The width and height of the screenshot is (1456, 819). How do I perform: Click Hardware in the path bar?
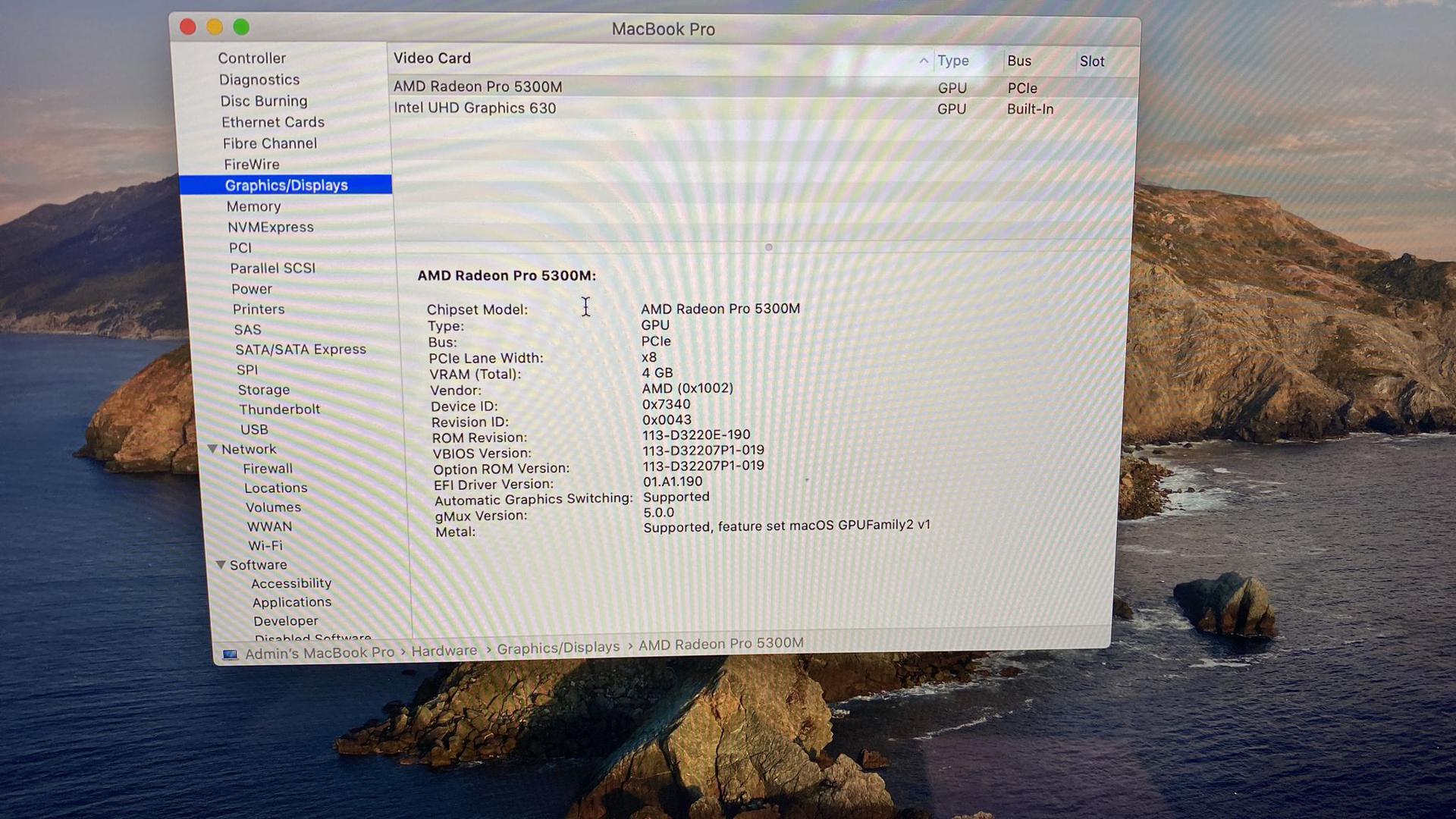tap(444, 651)
